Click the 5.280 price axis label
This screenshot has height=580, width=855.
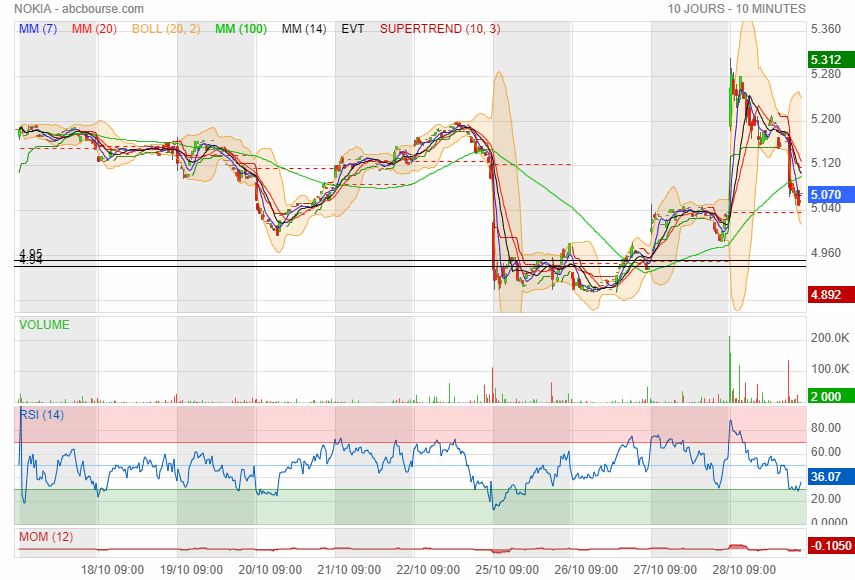coord(826,74)
